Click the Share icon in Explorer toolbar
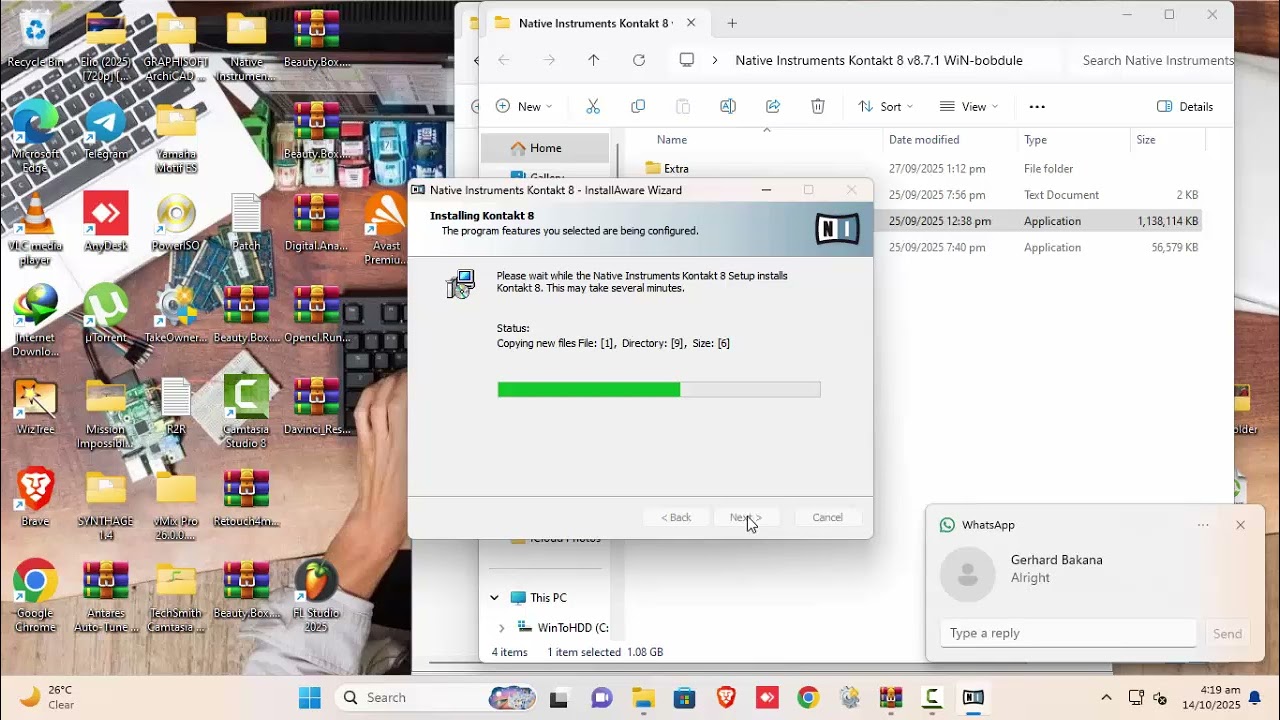Screen dimensions: 1280x720 (x=773, y=106)
